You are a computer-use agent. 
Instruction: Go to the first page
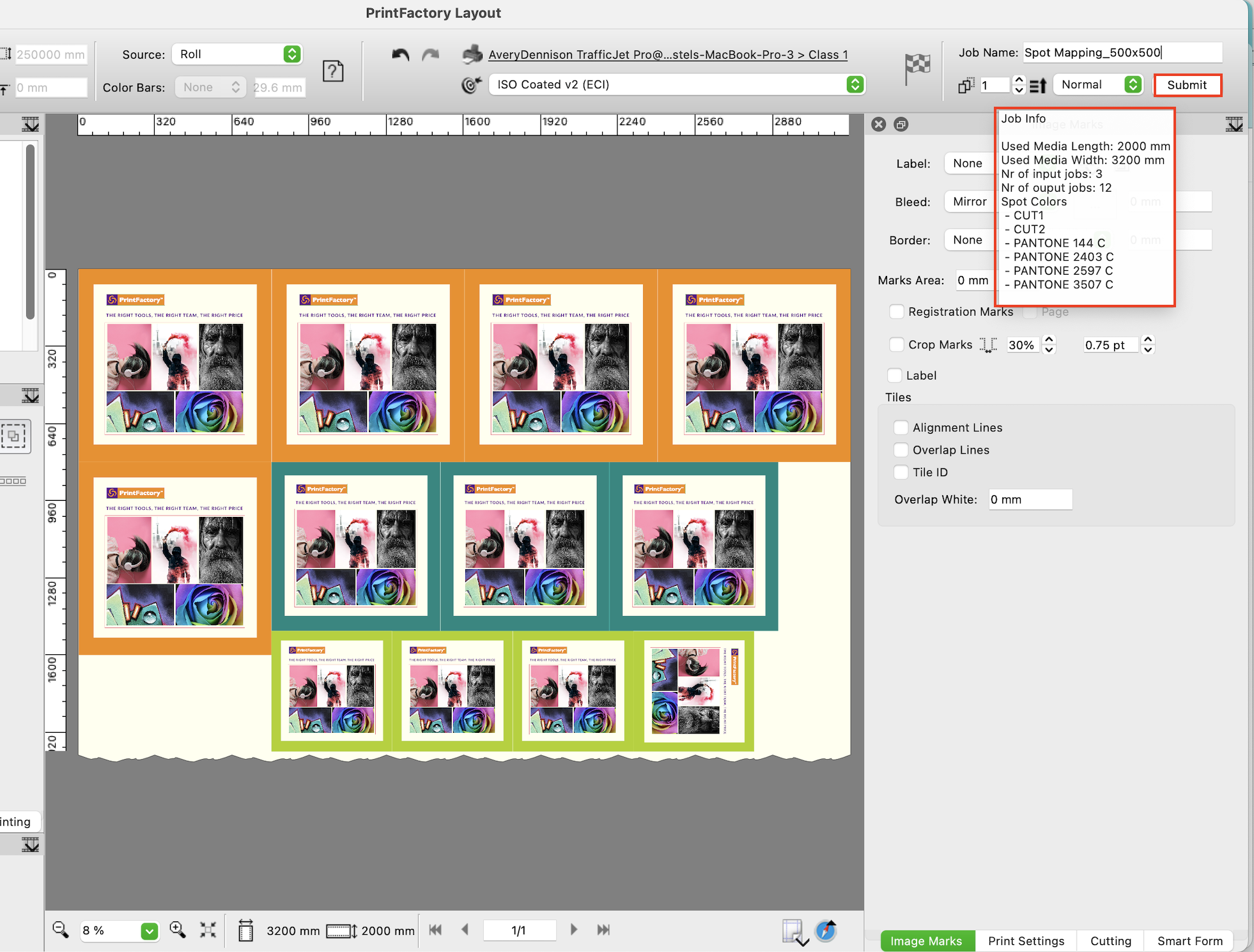pos(436,930)
